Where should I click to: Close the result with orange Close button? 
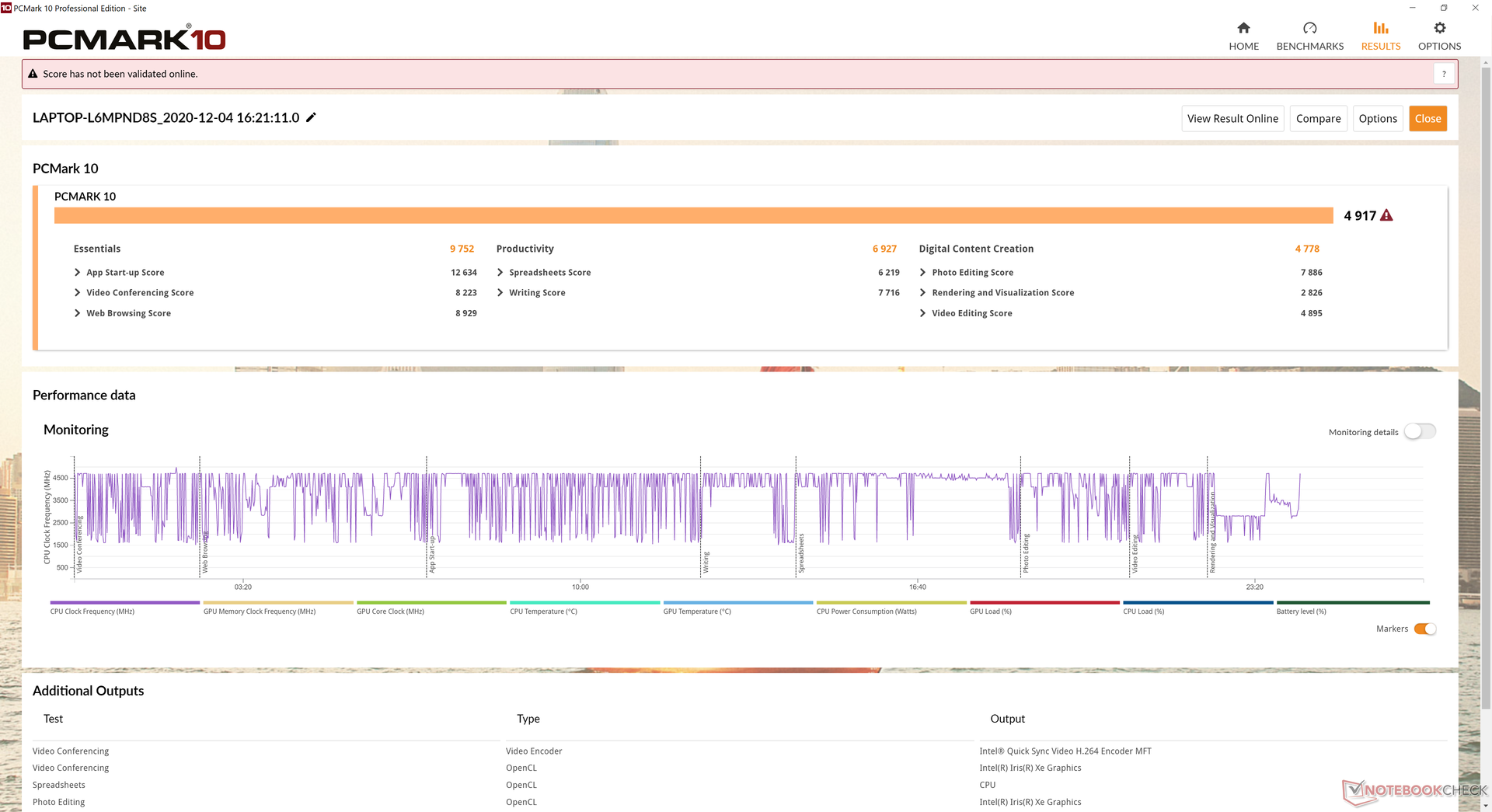pyautogui.click(x=1428, y=118)
